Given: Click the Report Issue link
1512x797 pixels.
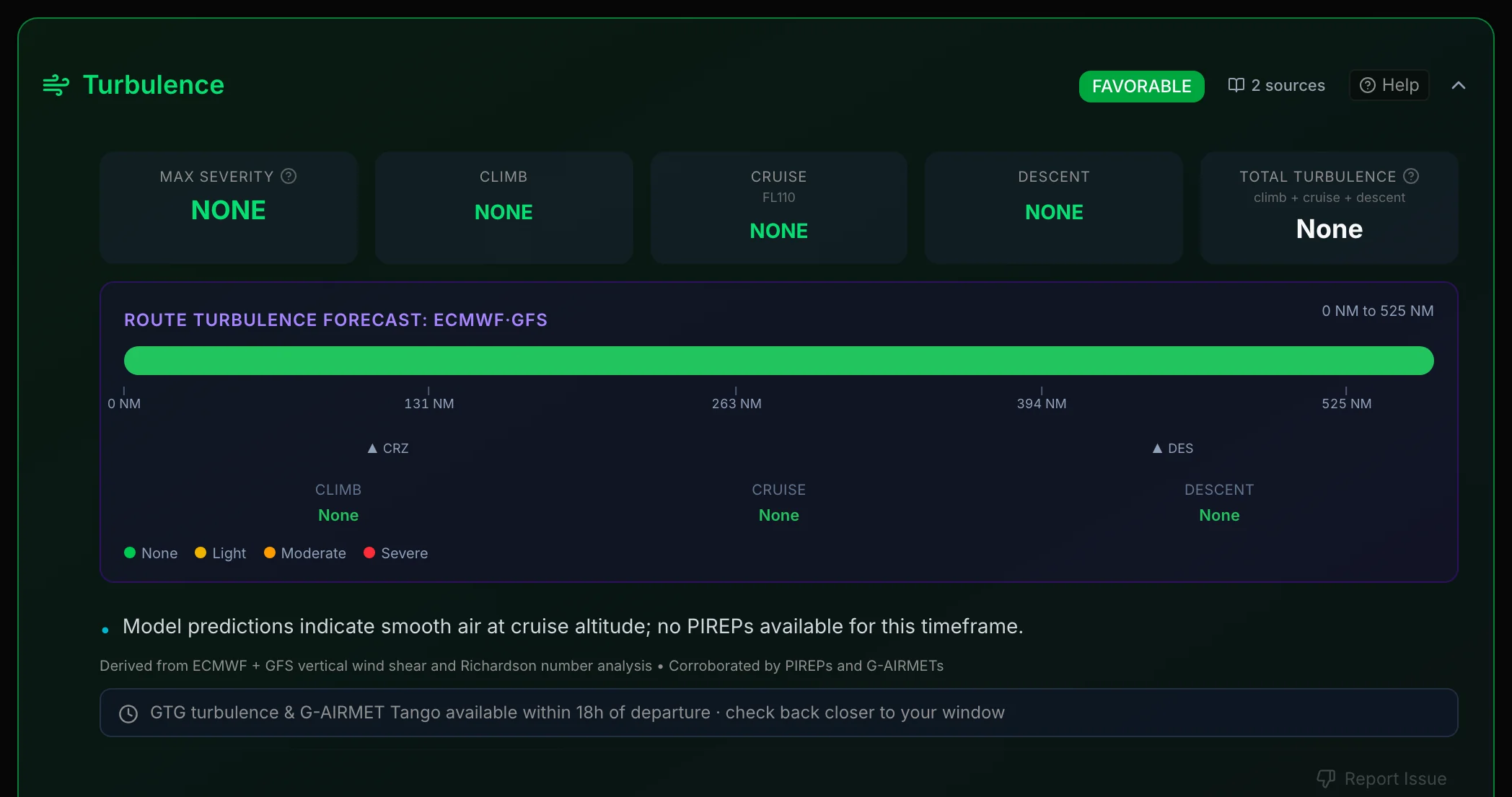Looking at the screenshot, I should [1381, 779].
